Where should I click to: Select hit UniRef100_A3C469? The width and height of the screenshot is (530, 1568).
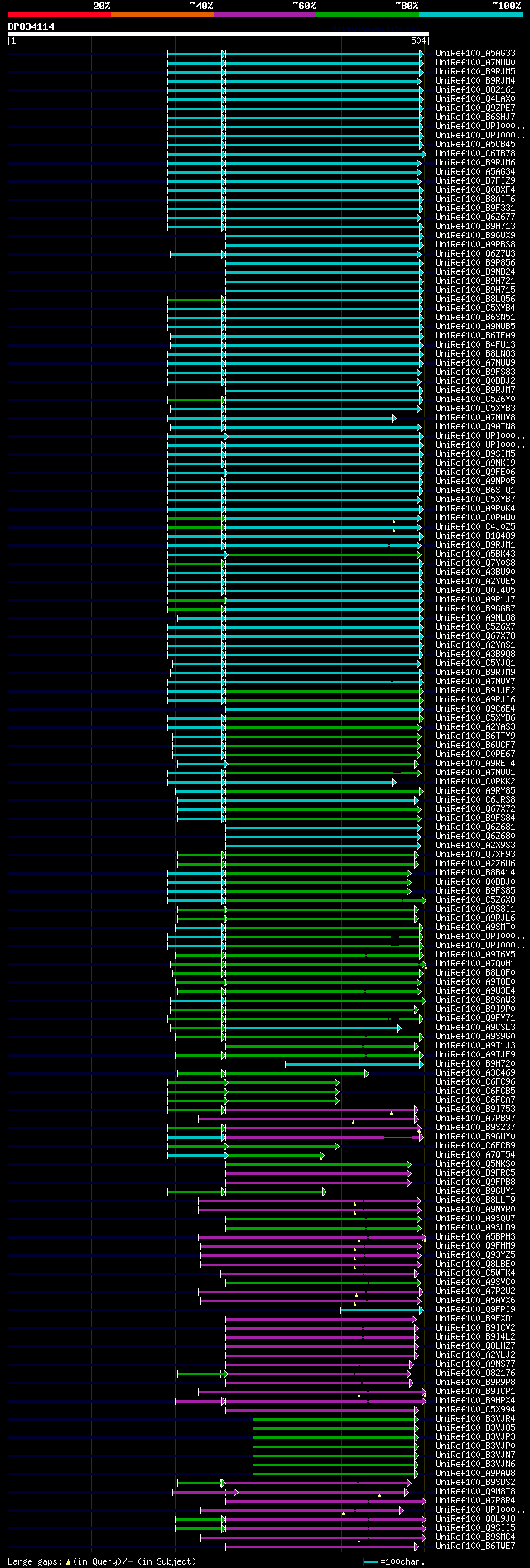coord(475,1073)
